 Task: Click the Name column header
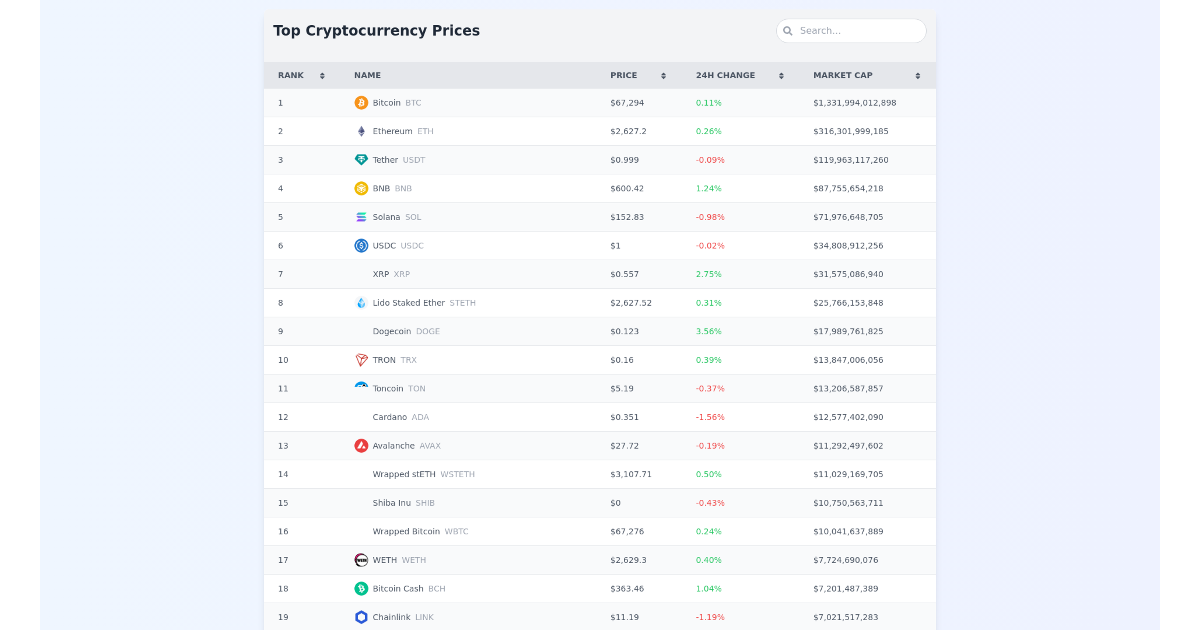[x=367, y=76]
